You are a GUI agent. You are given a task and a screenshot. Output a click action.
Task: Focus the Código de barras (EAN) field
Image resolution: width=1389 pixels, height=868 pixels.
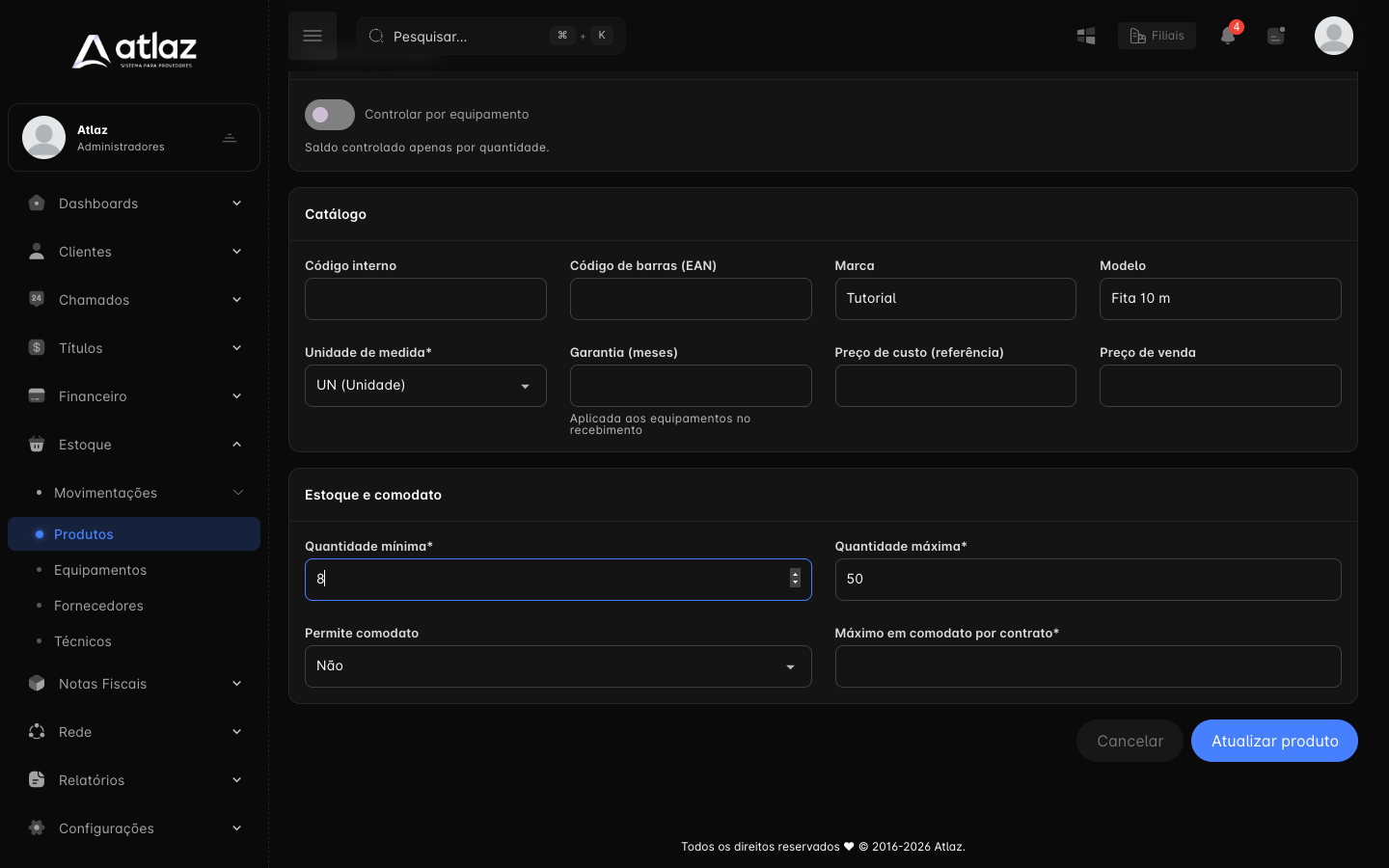click(x=691, y=299)
